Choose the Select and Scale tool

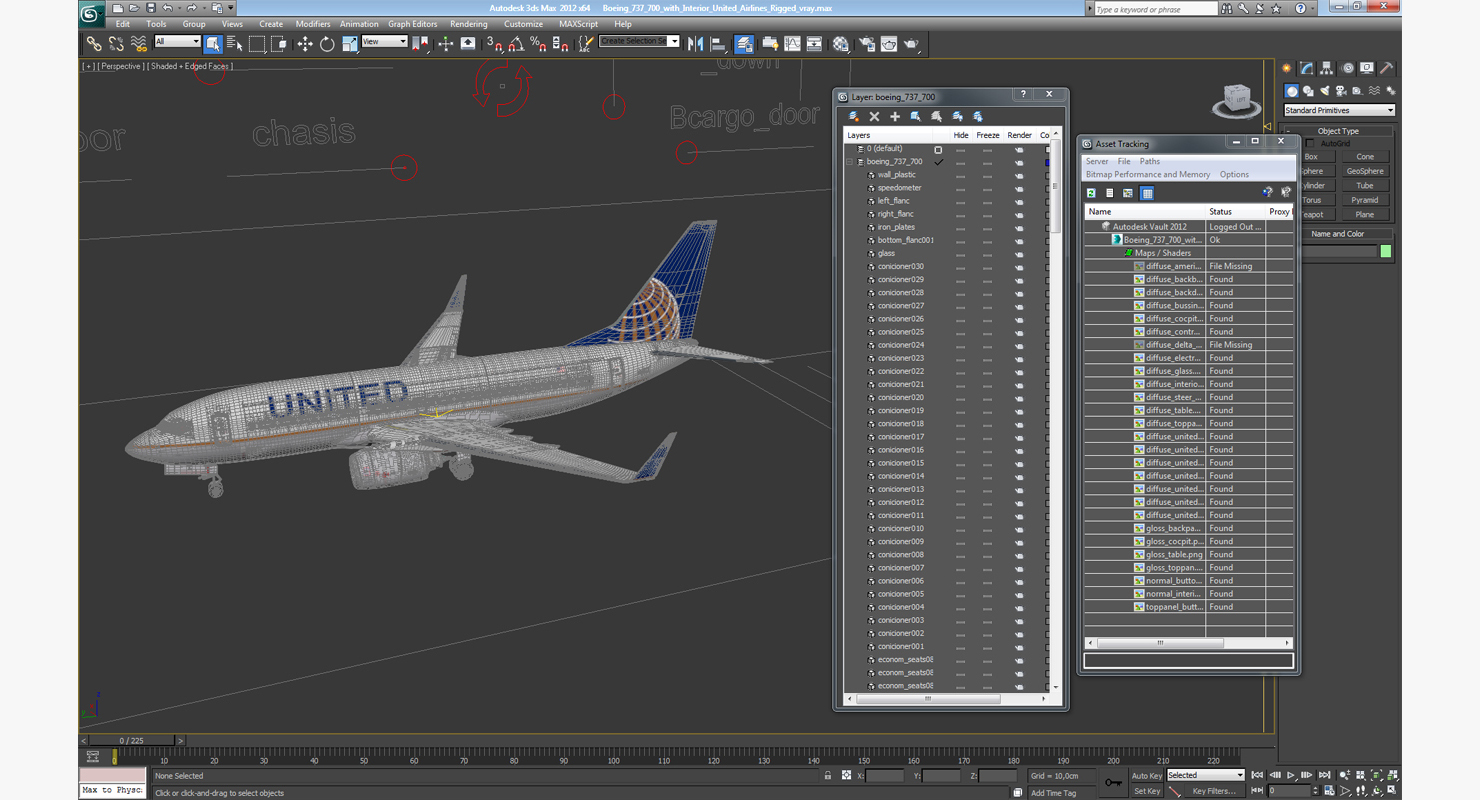(x=349, y=44)
